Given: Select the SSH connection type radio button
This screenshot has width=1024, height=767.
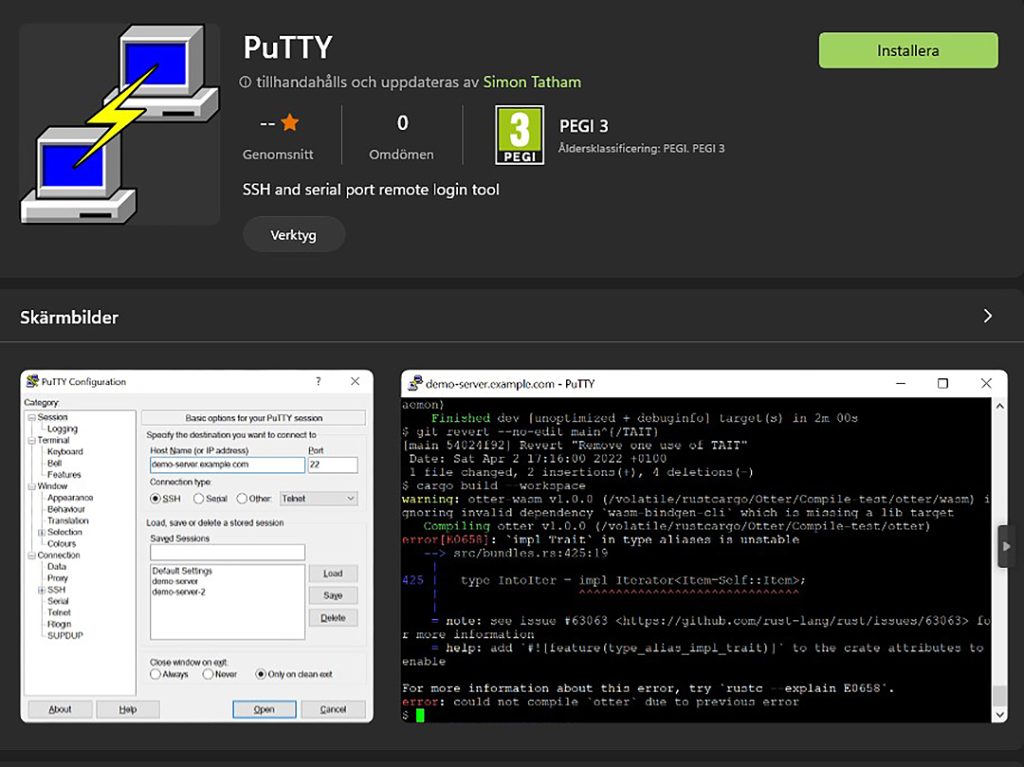Looking at the screenshot, I should point(156,498).
